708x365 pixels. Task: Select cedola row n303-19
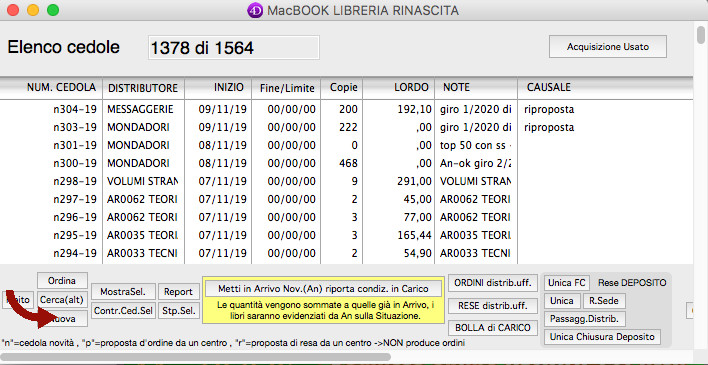point(346,127)
